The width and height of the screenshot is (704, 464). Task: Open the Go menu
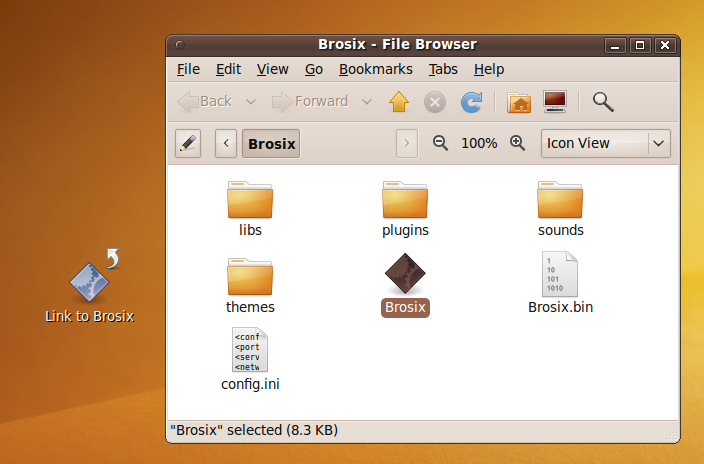pos(314,69)
